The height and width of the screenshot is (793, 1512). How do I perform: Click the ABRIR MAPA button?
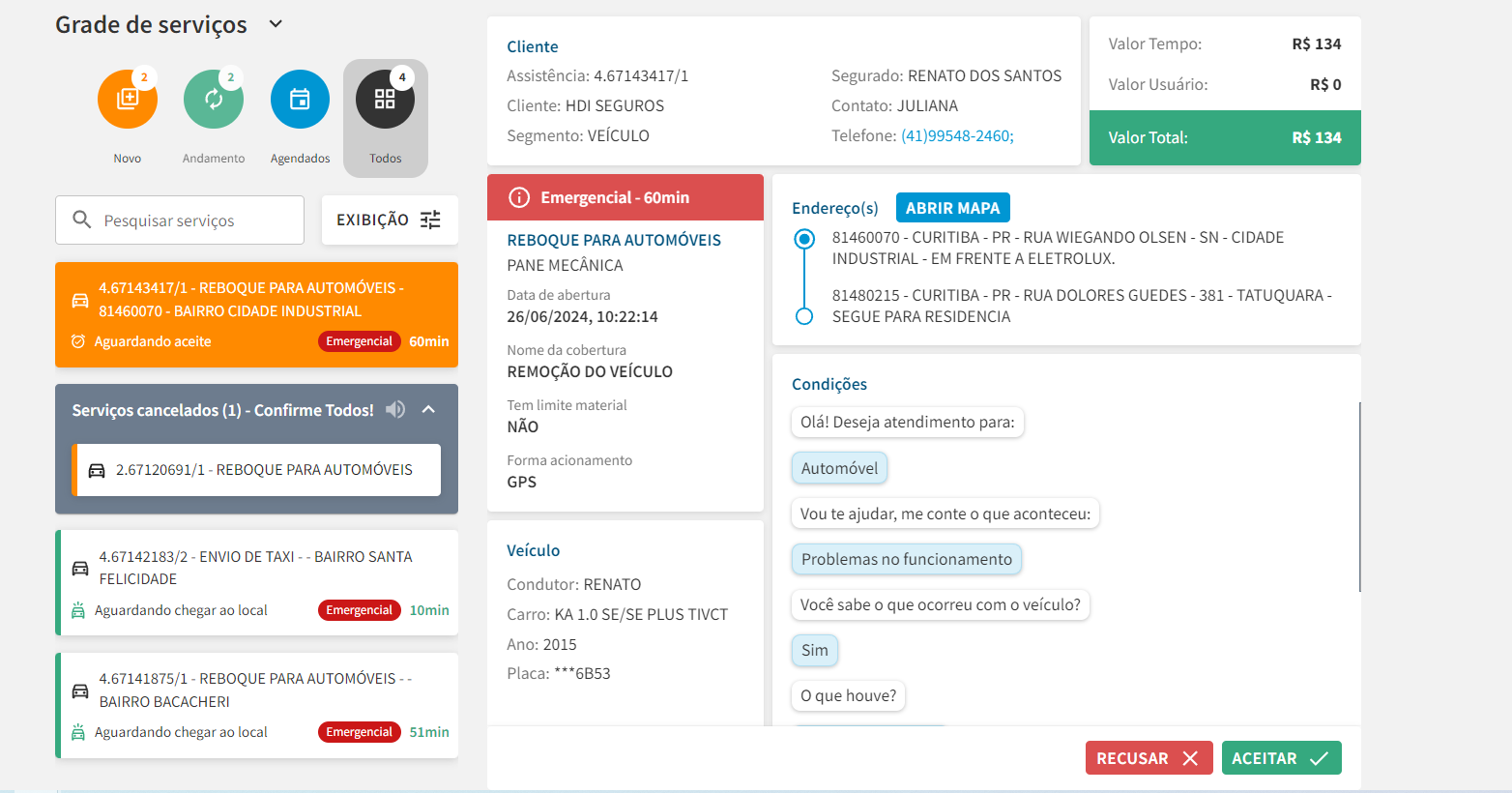tap(952, 208)
